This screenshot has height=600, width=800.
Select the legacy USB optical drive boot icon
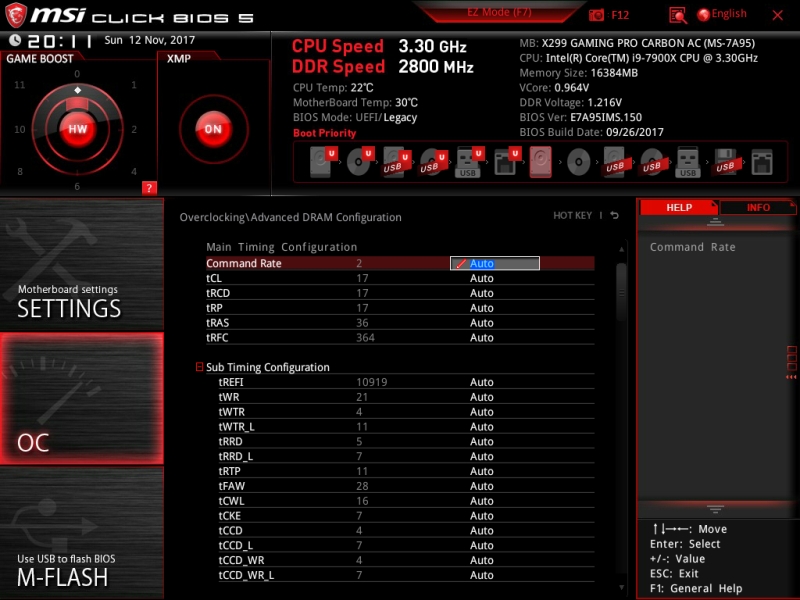click(652, 162)
